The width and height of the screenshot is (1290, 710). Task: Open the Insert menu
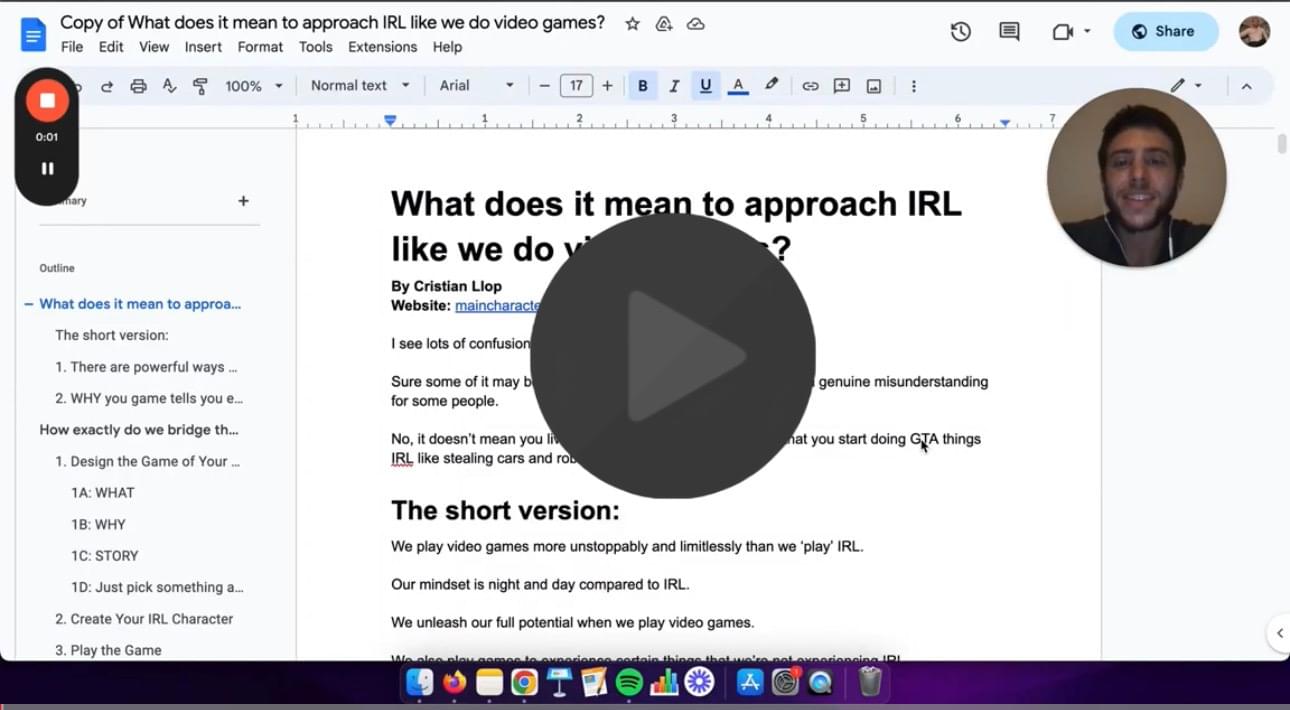pos(203,47)
